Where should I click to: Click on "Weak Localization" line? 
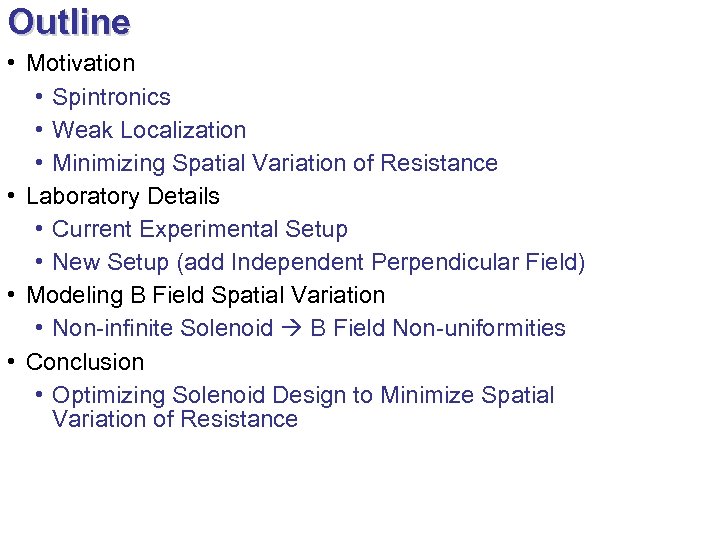point(149,130)
